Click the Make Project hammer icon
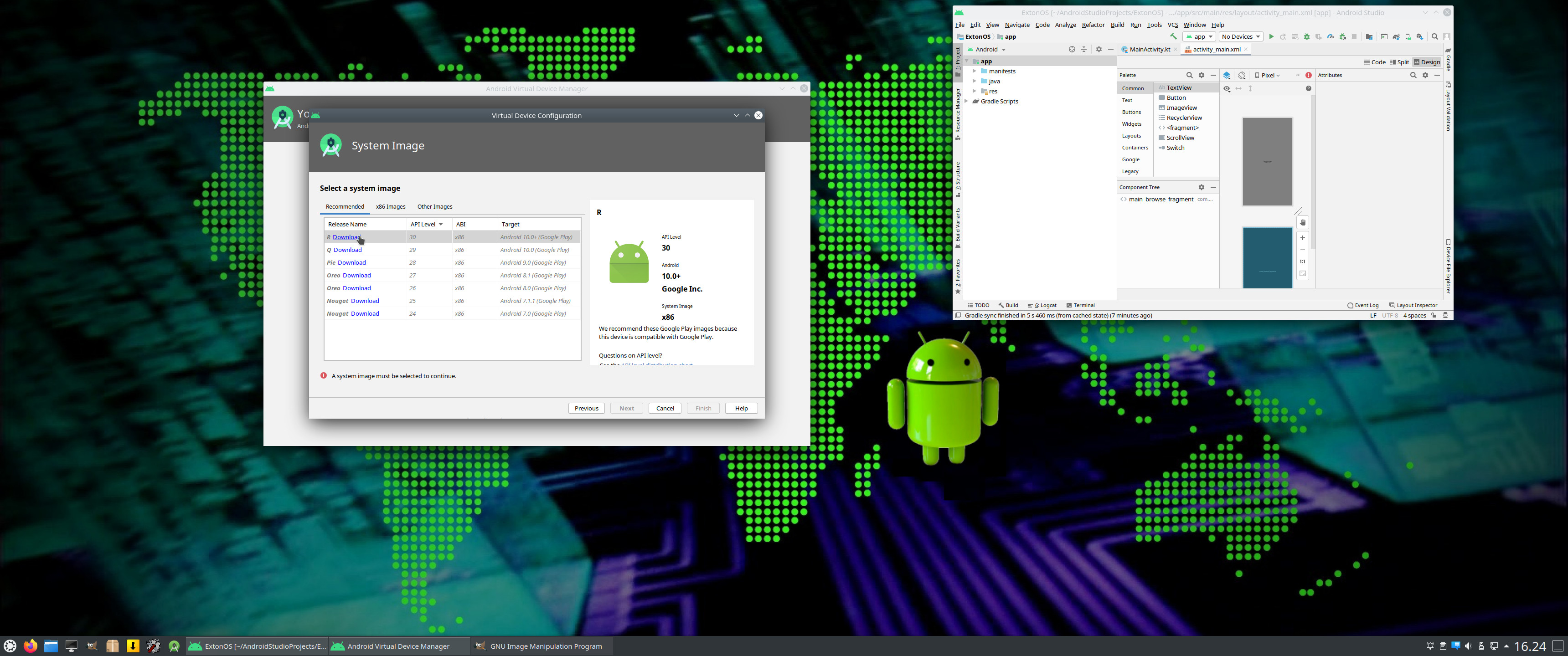The height and width of the screenshot is (656, 1568). pos(1174,36)
